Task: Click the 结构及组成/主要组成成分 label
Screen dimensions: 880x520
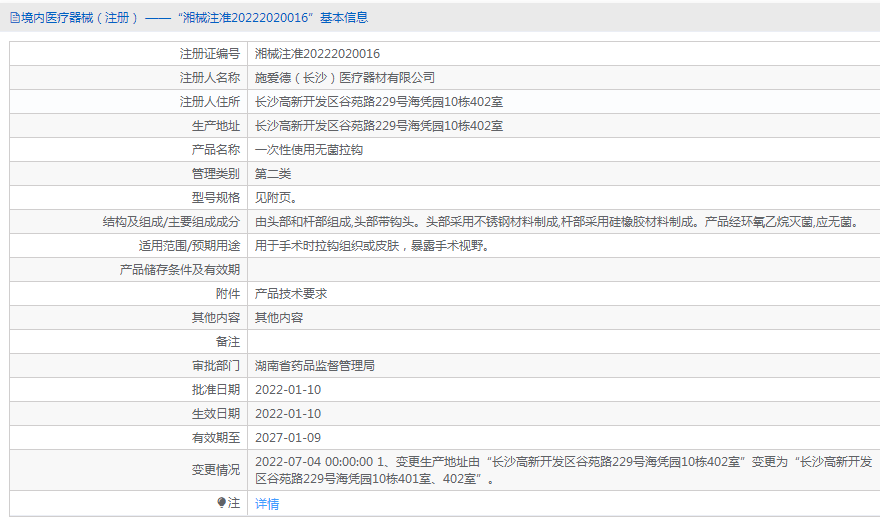Action: point(171,222)
